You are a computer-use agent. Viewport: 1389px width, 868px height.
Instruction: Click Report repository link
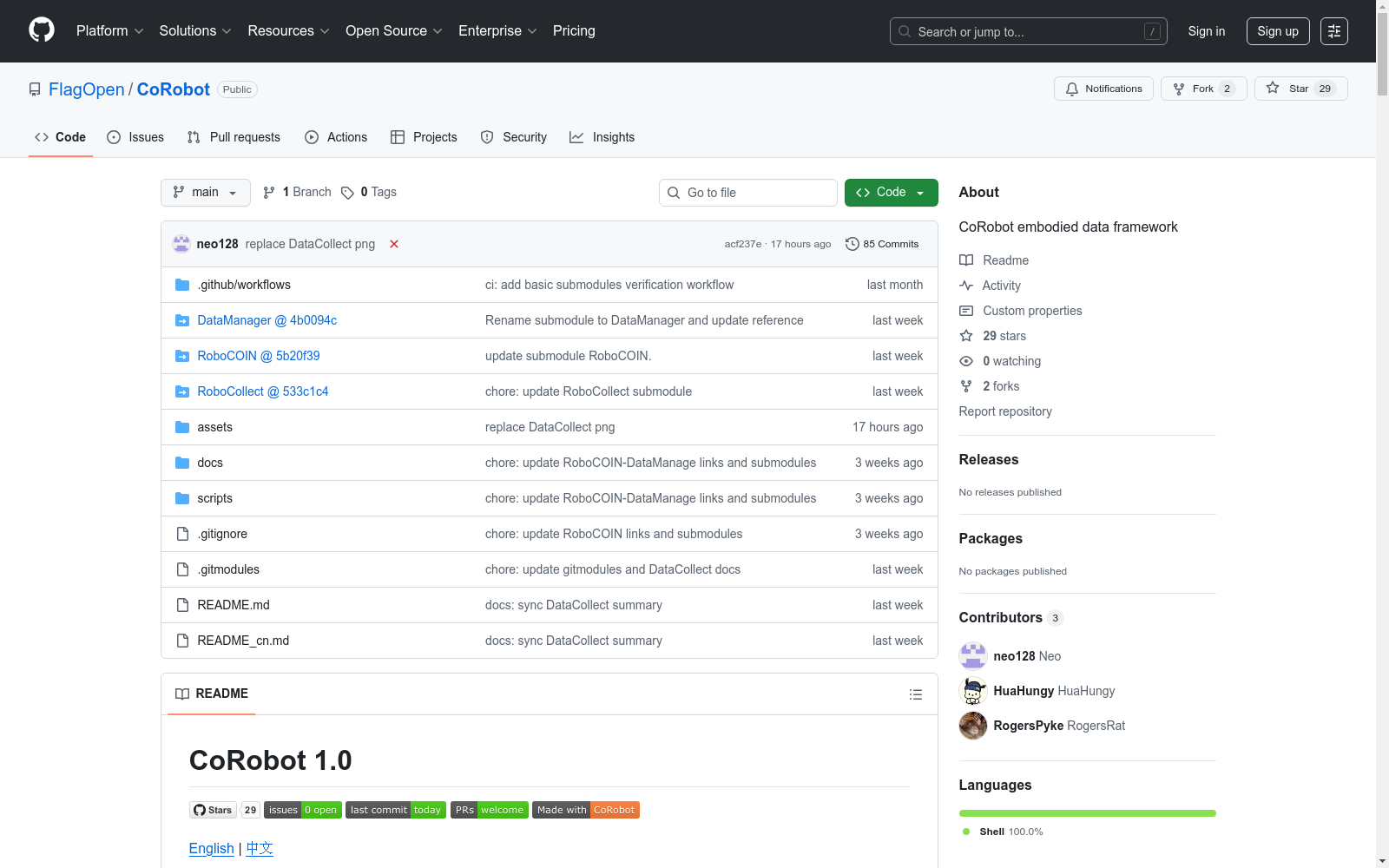[x=1005, y=411]
